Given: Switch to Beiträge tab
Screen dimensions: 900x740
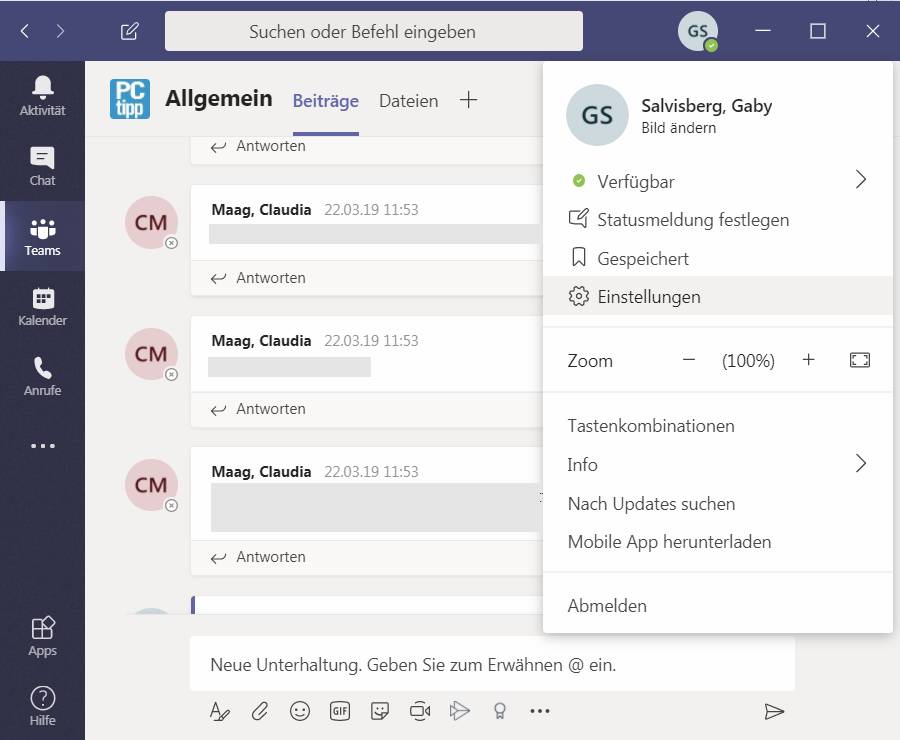Looking at the screenshot, I should 325,101.
